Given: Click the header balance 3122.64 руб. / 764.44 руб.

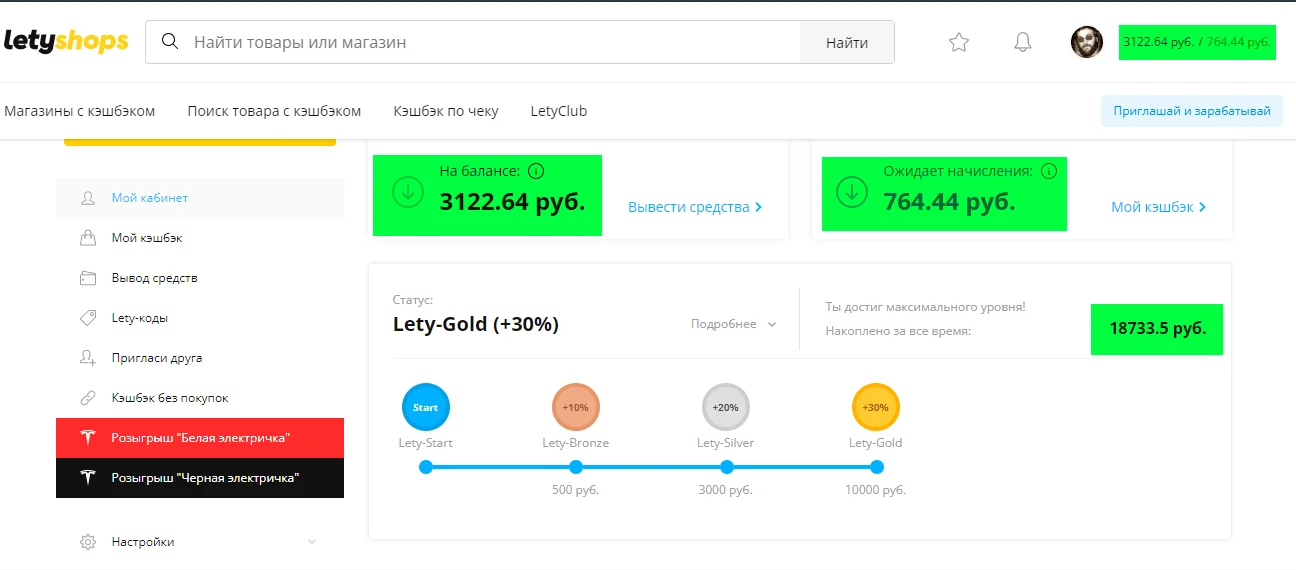Looking at the screenshot, I should (1197, 42).
